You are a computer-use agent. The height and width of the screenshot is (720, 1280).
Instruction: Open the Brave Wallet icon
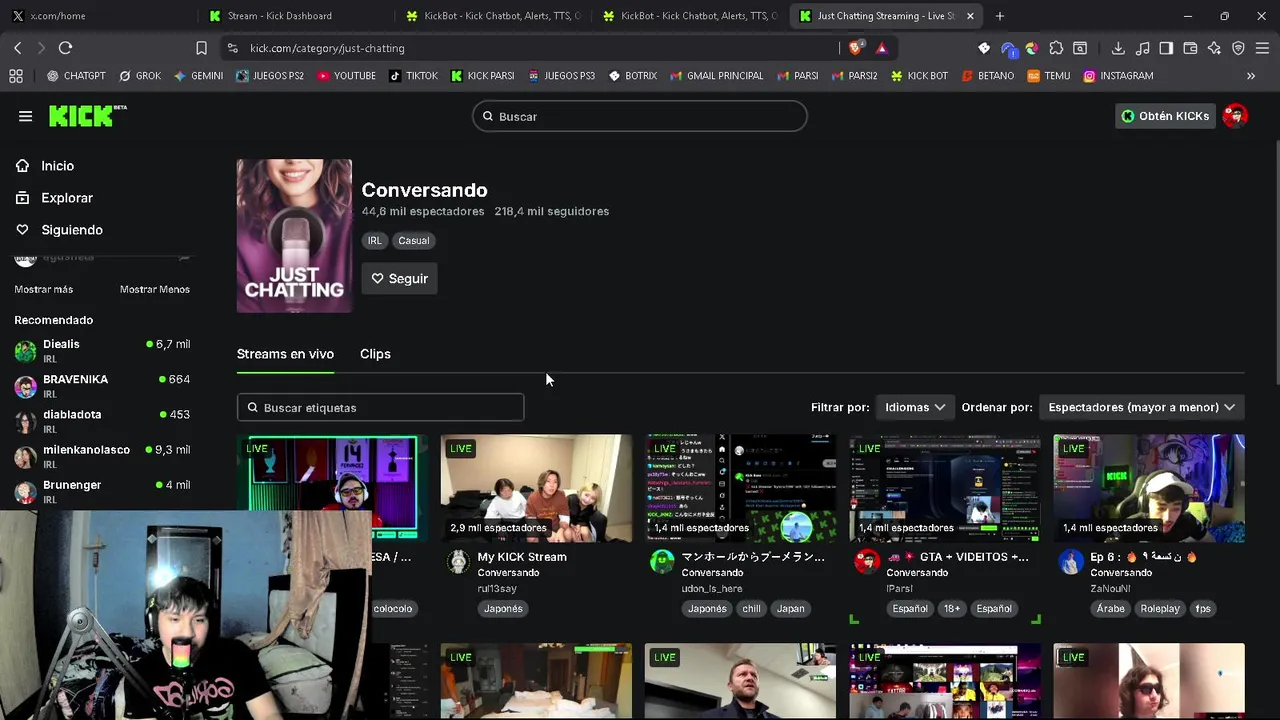point(1190,48)
